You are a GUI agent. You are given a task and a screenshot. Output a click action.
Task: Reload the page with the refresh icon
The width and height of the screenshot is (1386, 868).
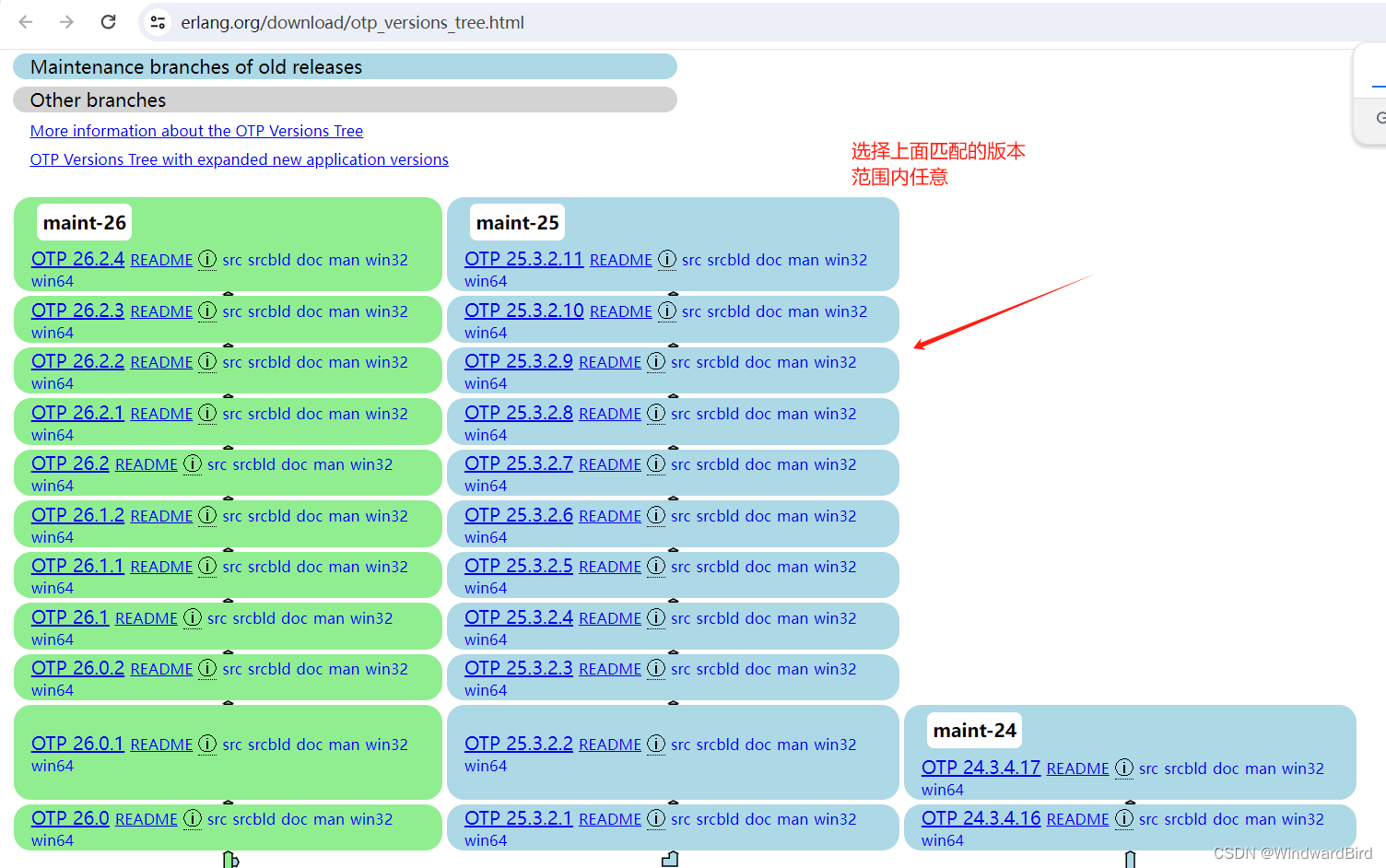tap(108, 22)
